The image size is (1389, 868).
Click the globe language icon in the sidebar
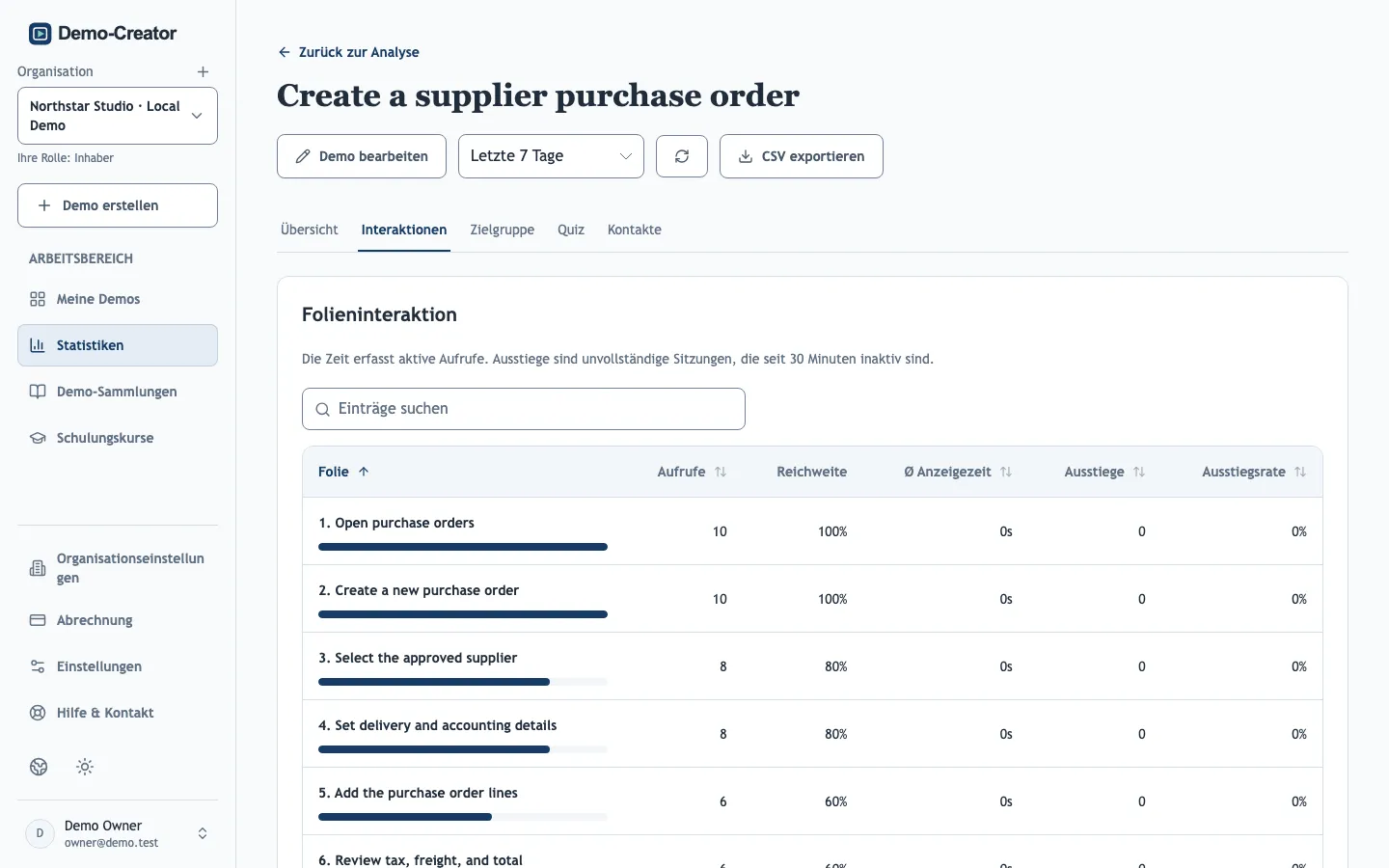pos(39,767)
